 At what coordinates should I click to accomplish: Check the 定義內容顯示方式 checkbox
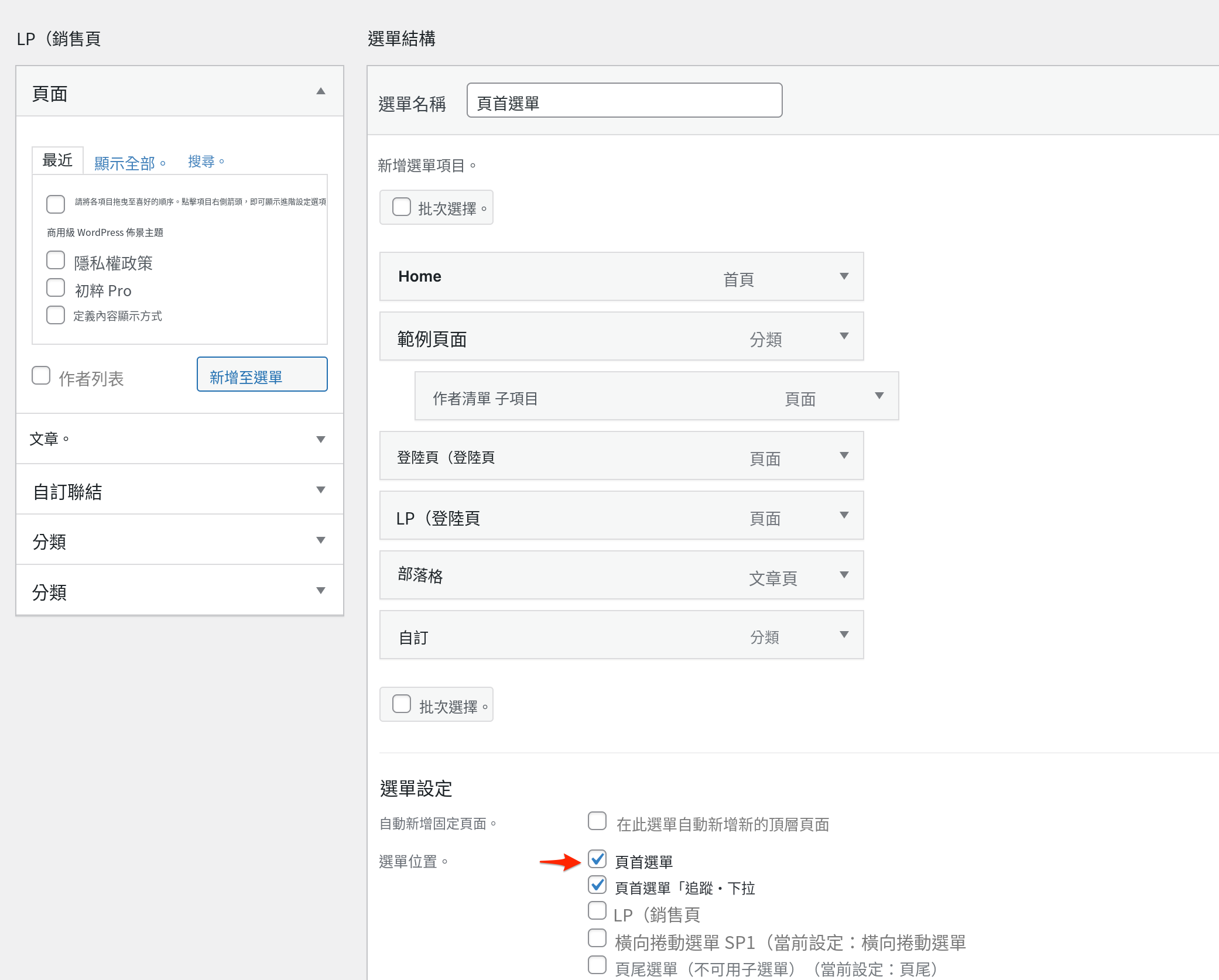(56, 315)
